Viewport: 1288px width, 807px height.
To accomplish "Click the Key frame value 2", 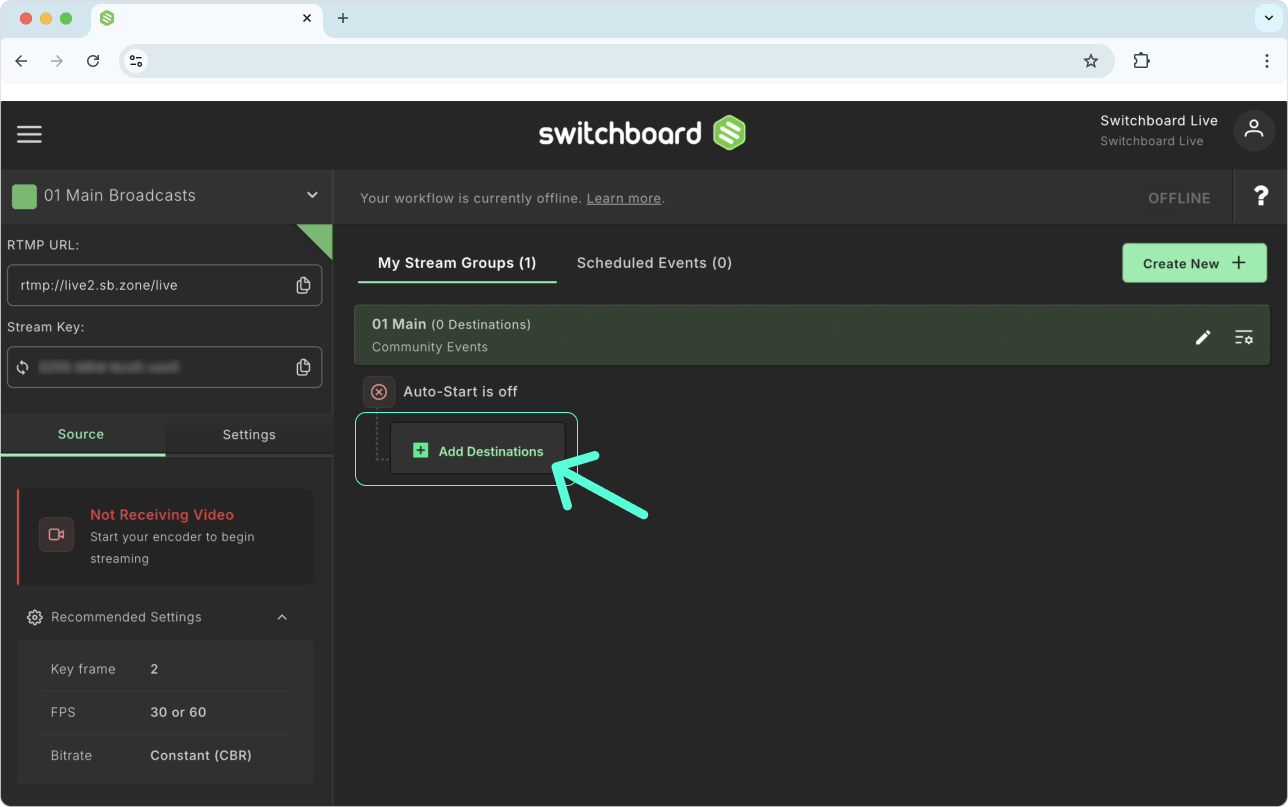I will 154,669.
